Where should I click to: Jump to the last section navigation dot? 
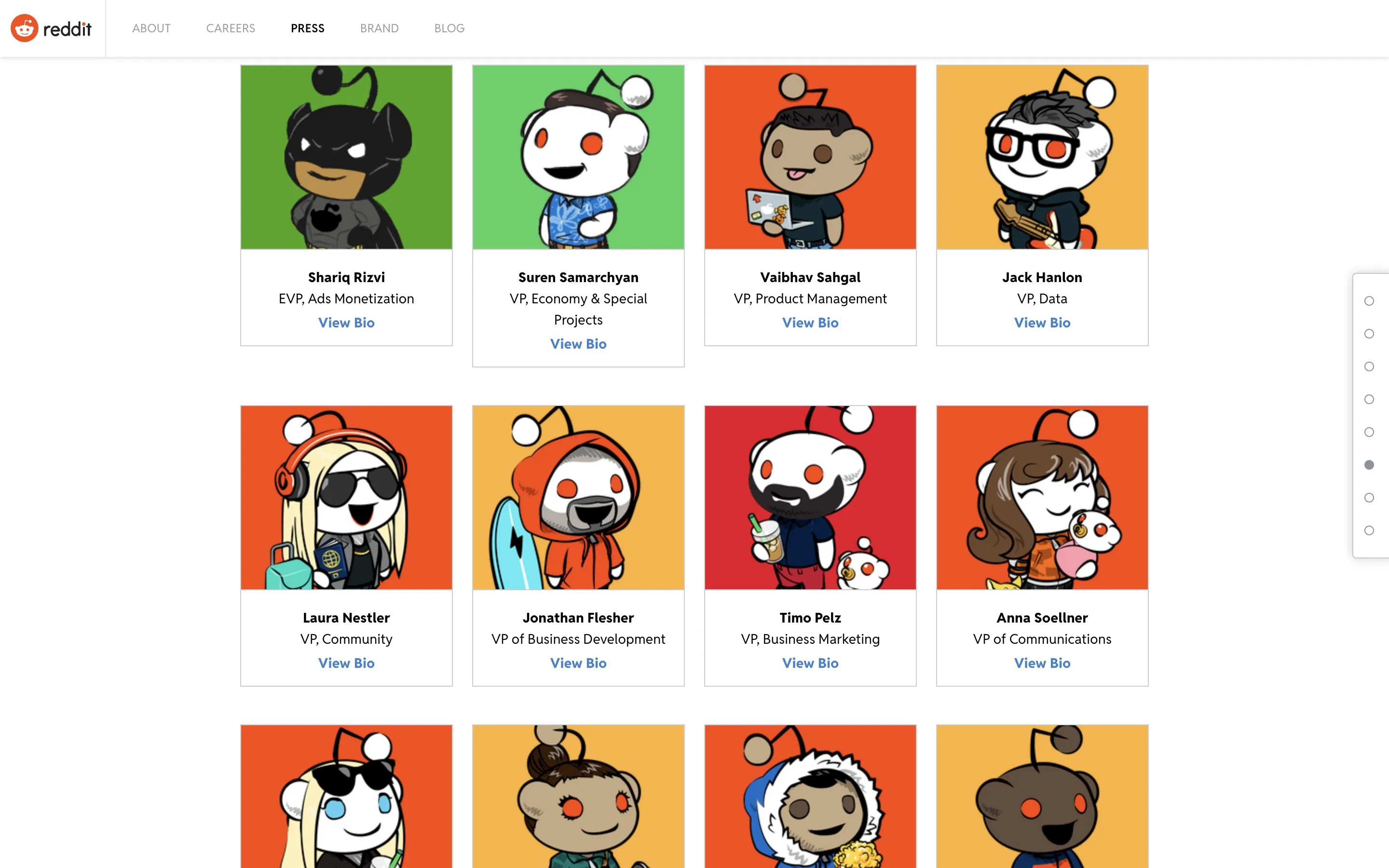point(1369,530)
